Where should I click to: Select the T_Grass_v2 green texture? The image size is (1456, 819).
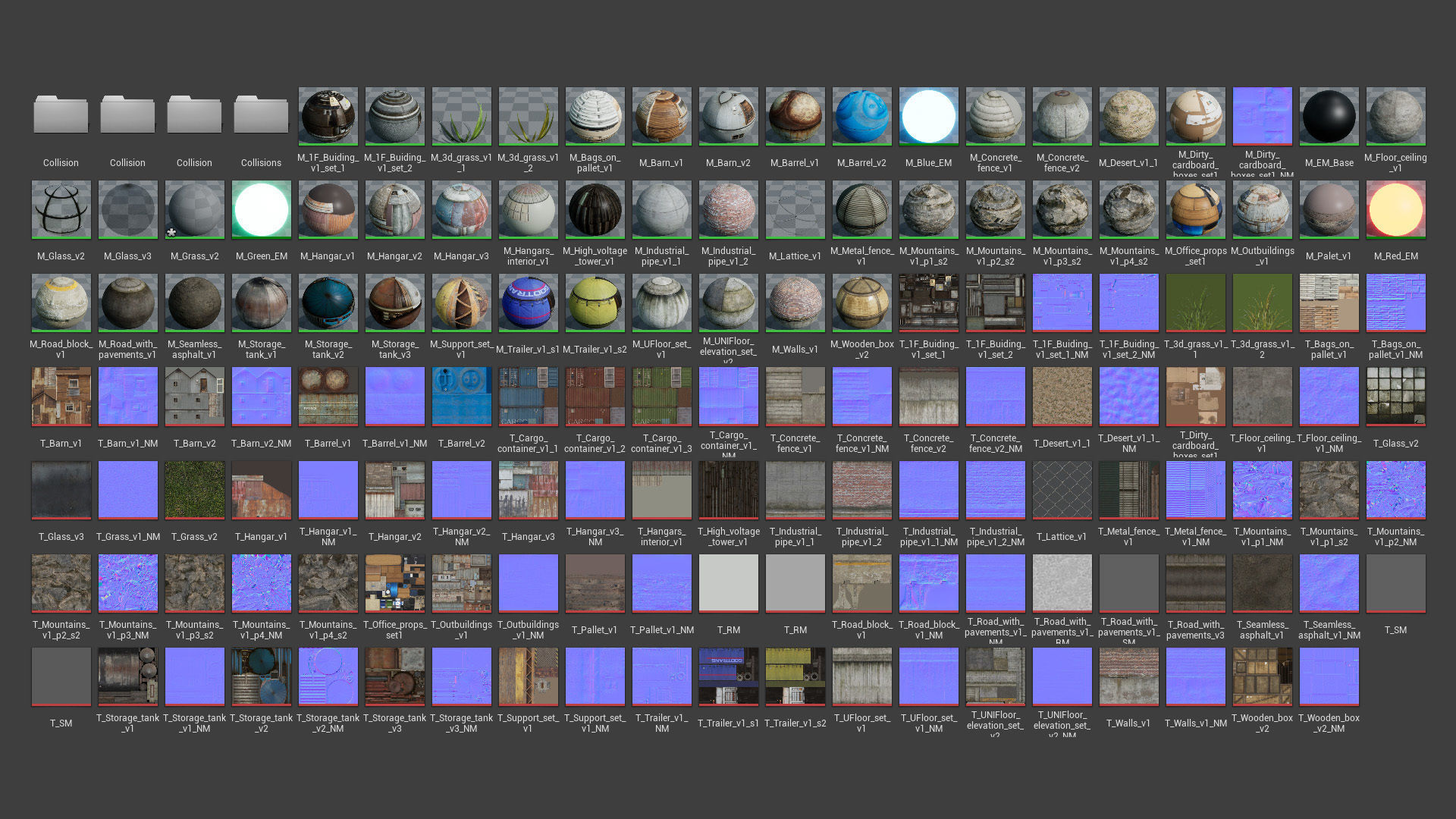point(194,489)
